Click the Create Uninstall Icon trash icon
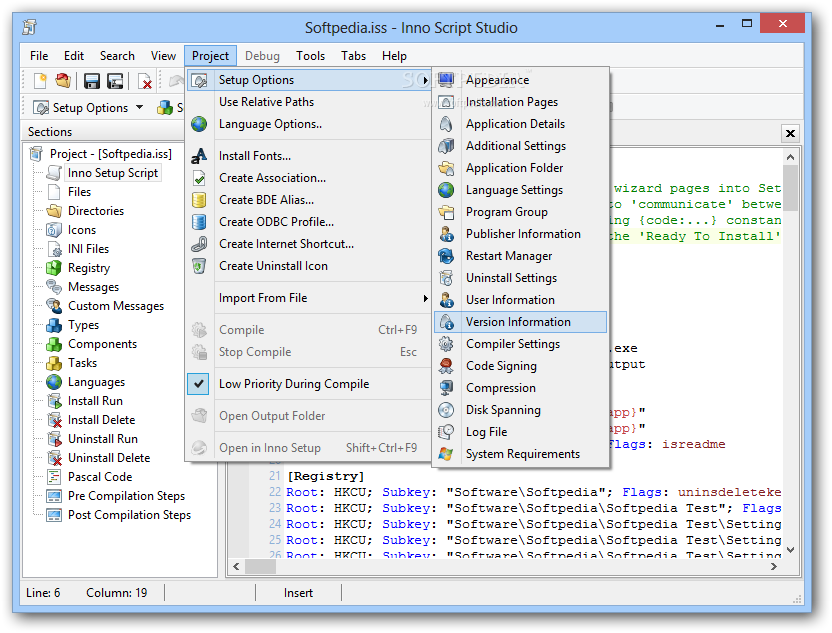This screenshot has height=633, width=832. click(199, 266)
